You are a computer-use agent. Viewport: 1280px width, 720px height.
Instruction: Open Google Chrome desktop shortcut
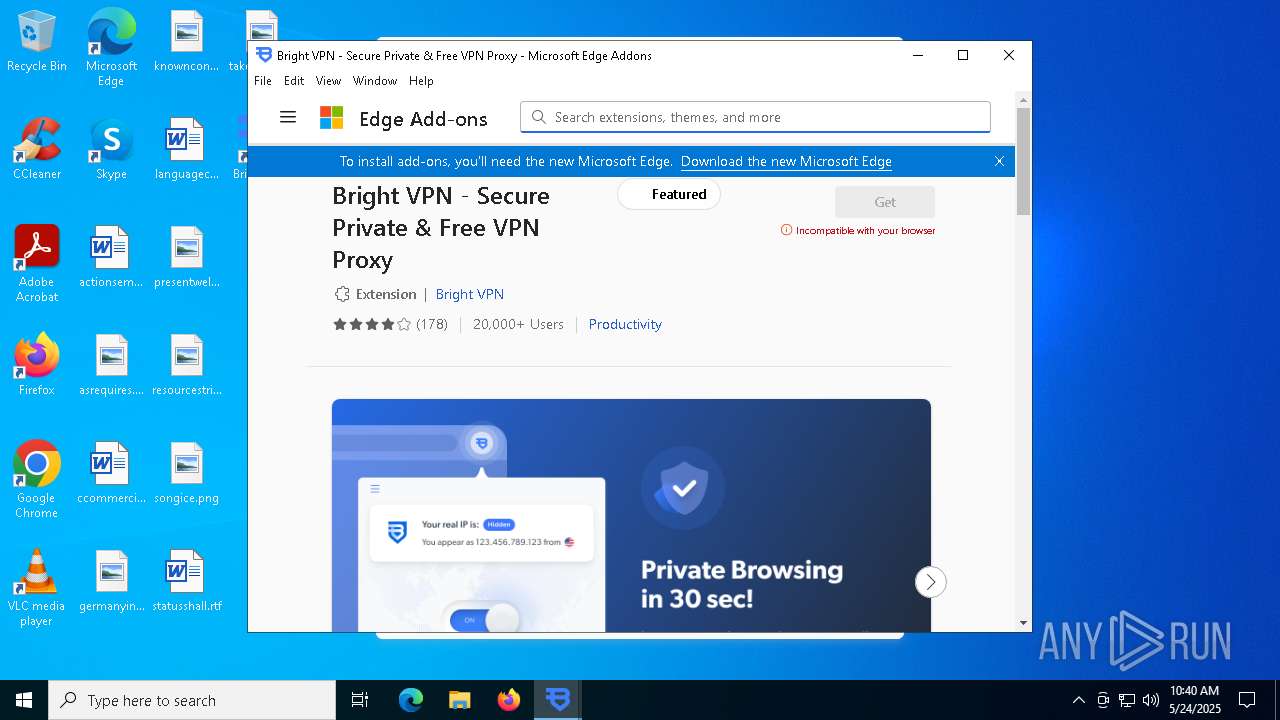pos(37,480)
